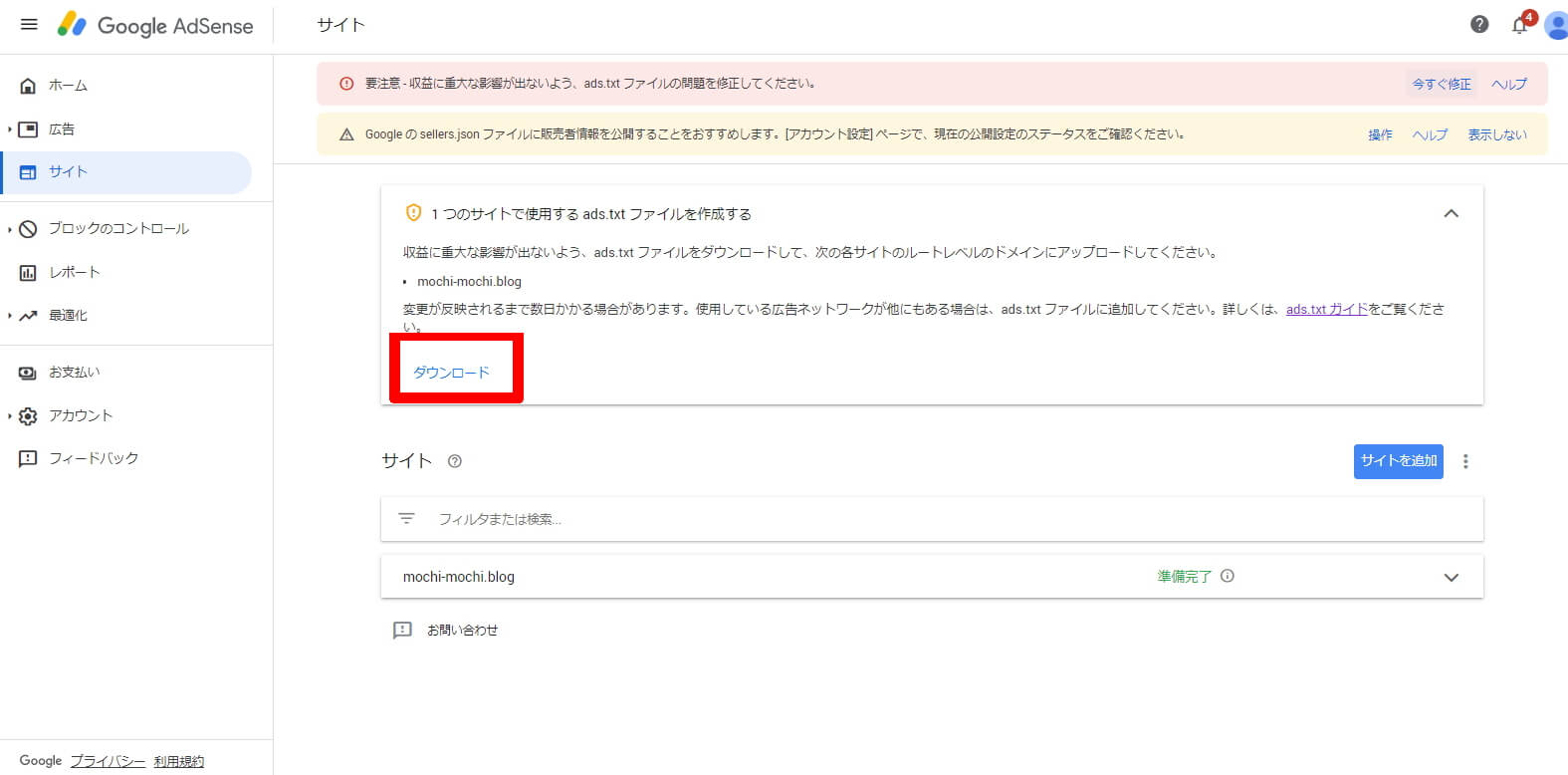The width and height of the screenshot is (1568, 775).
Task: Click the info icon next to 準備完了
Action: coord(1228,576)
